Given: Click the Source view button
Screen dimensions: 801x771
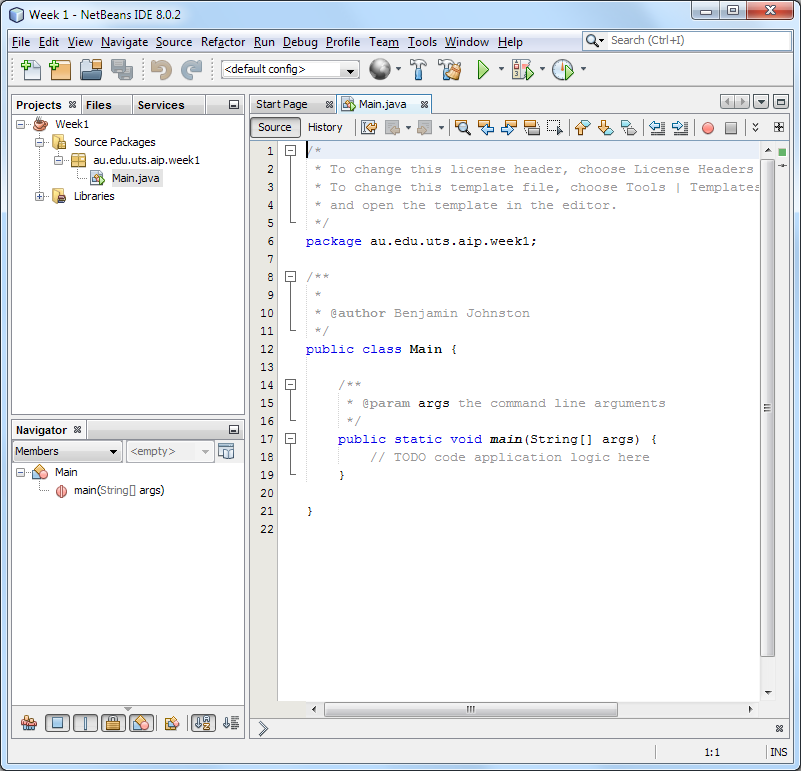Looking at the screenshot, I should click(275, 127).
